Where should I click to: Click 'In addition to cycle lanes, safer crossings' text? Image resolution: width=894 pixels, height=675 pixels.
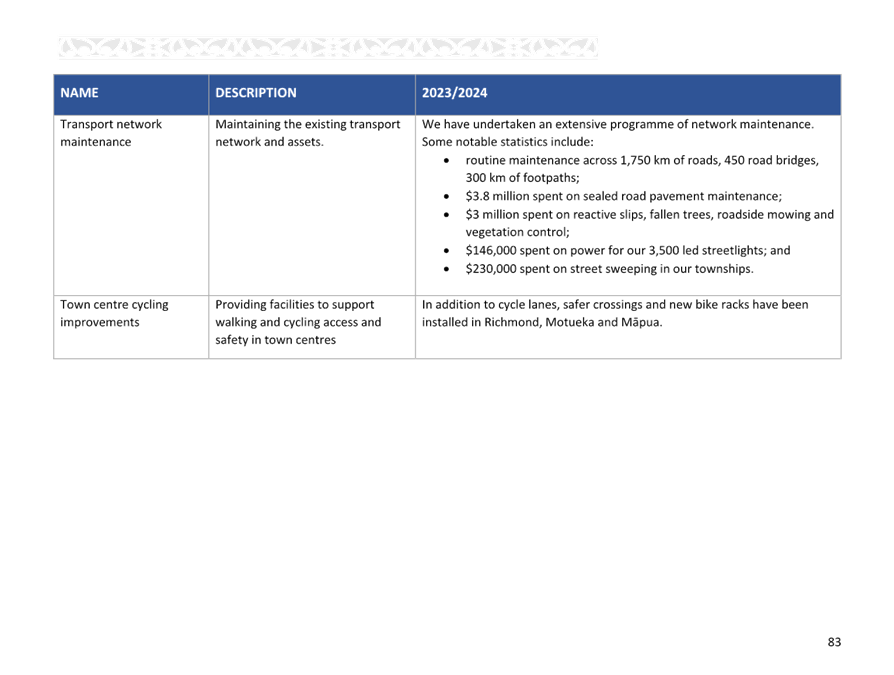pyautogui.click(x=615, y=304)
